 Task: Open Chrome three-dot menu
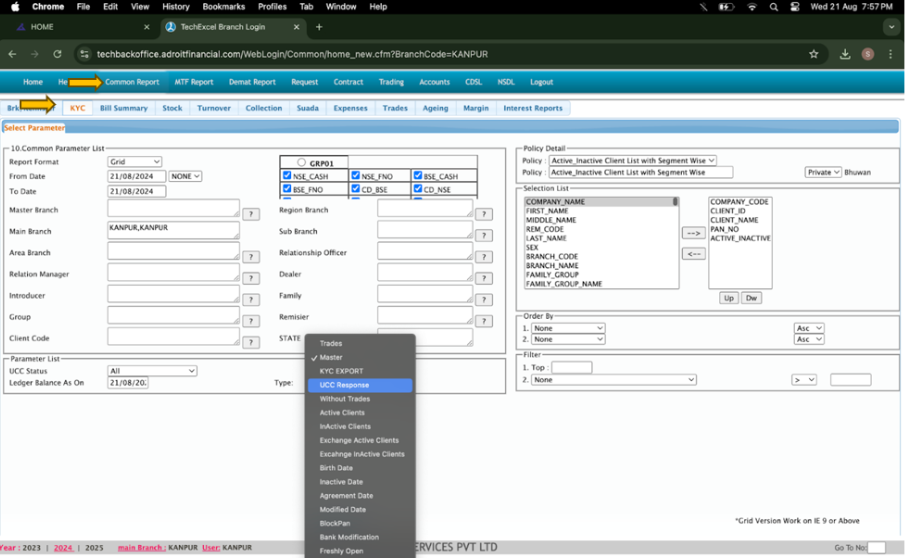[x=891, y=54]
